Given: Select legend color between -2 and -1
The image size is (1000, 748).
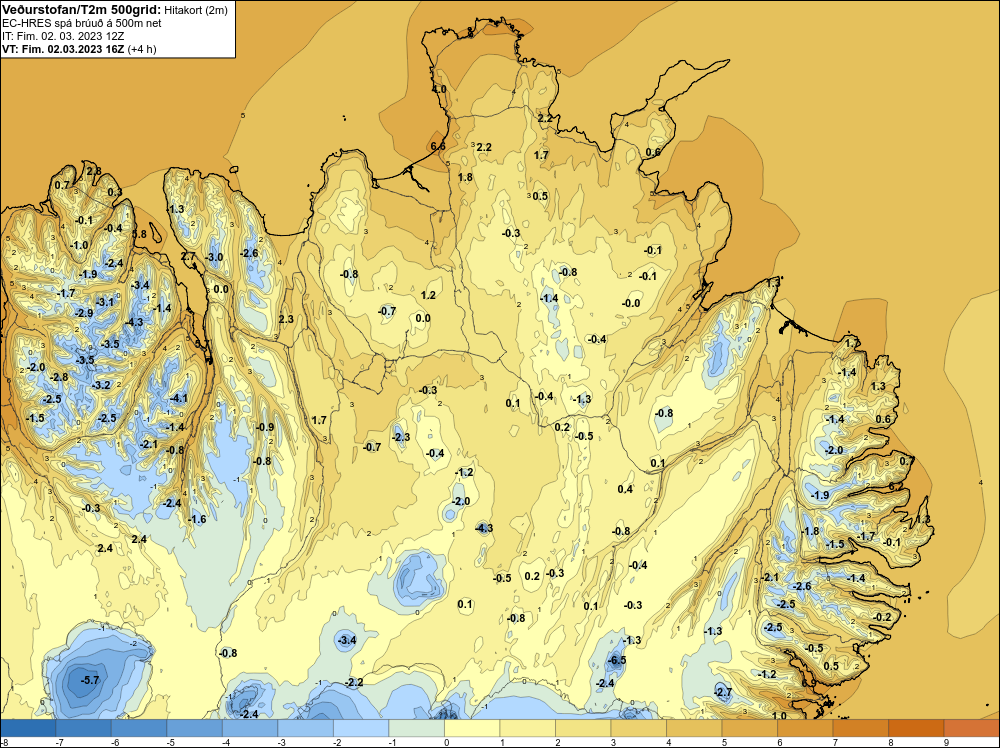Looking at the screenshot, I should (x=361, y=728).
